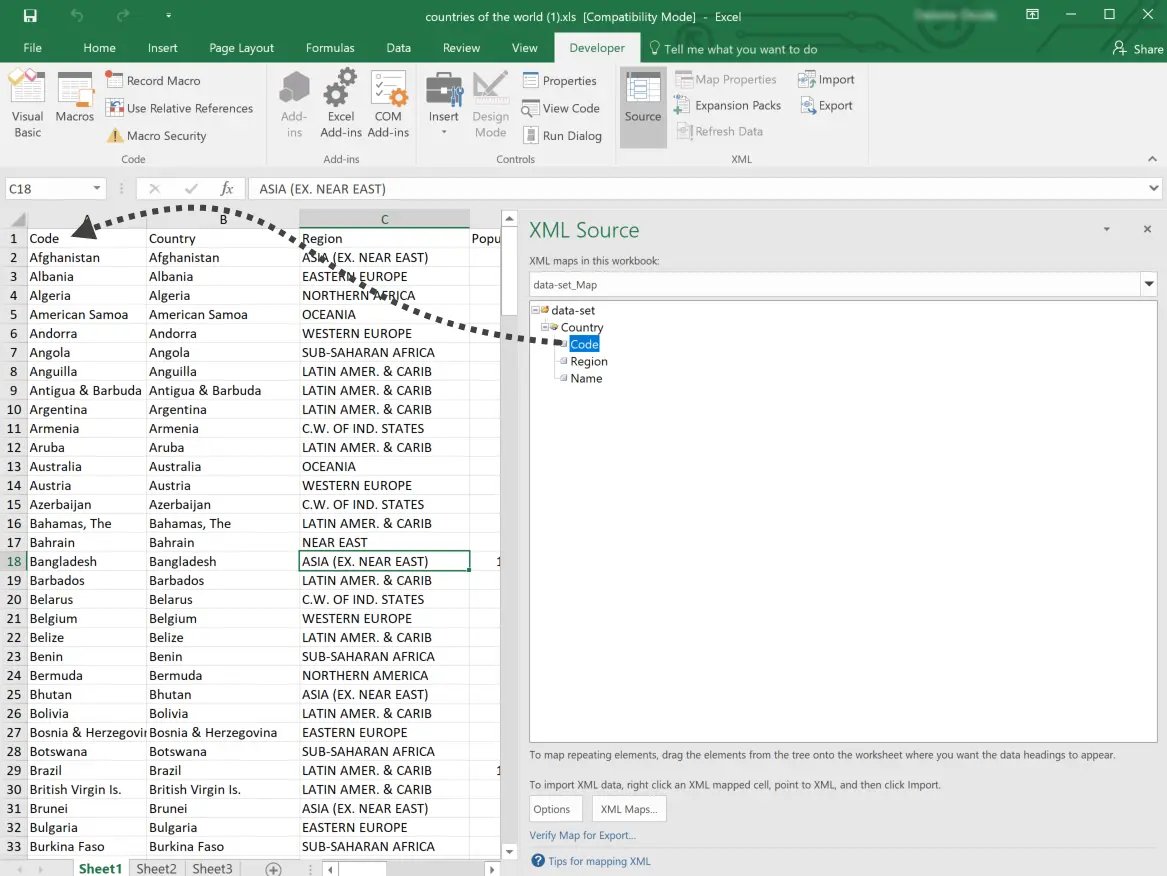The image size is (1167, 876).
Task: Click Verify Map for Export link
Action: click(583, 835)
